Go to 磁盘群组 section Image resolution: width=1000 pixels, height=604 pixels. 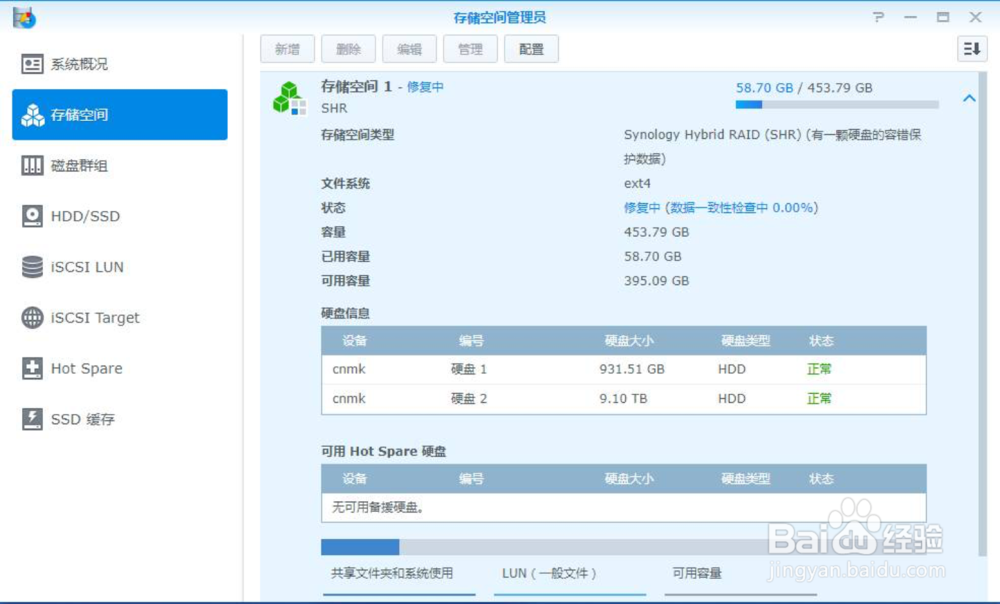[120, 166]
